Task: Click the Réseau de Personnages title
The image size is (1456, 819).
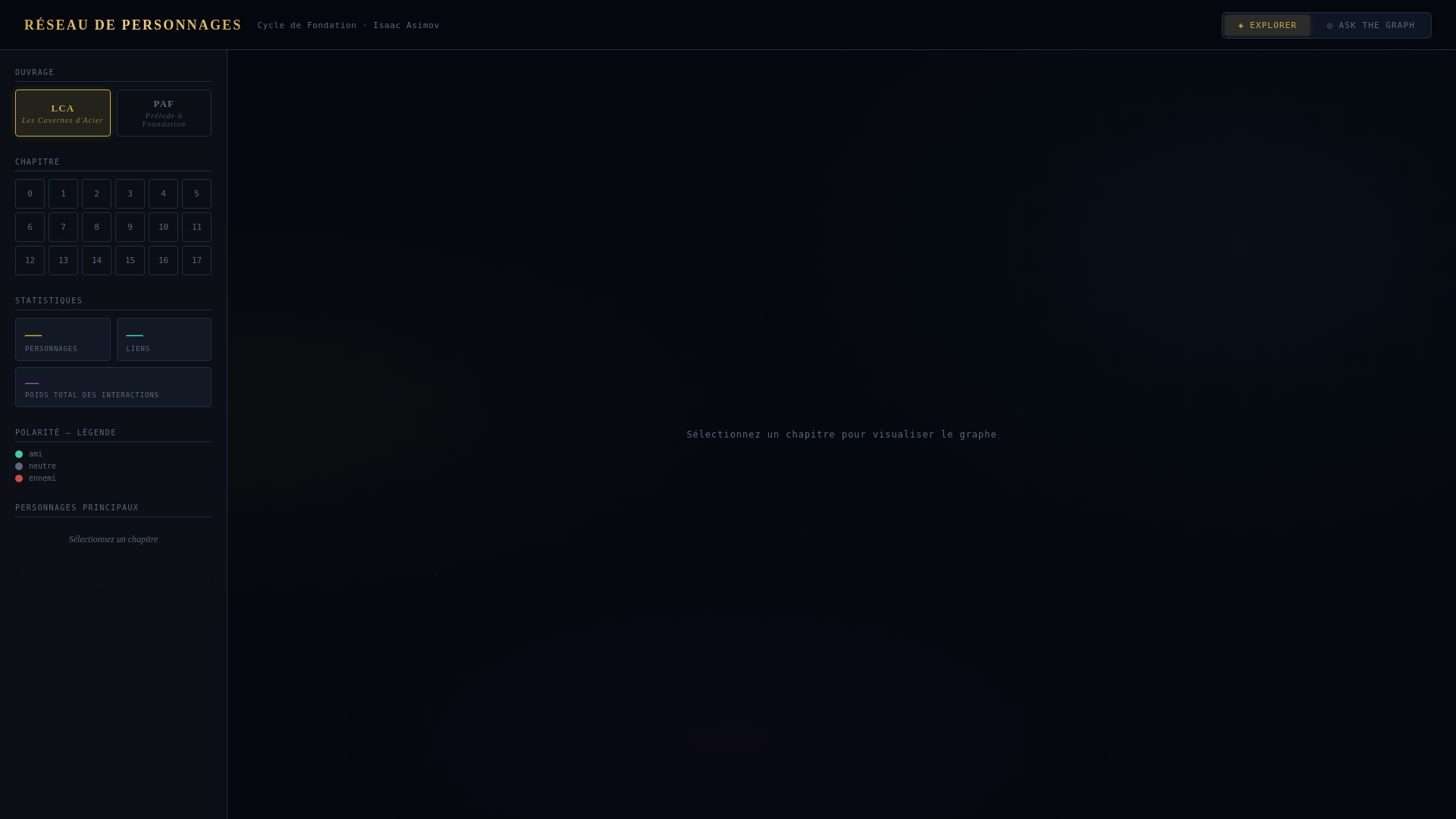Action: 133,25
